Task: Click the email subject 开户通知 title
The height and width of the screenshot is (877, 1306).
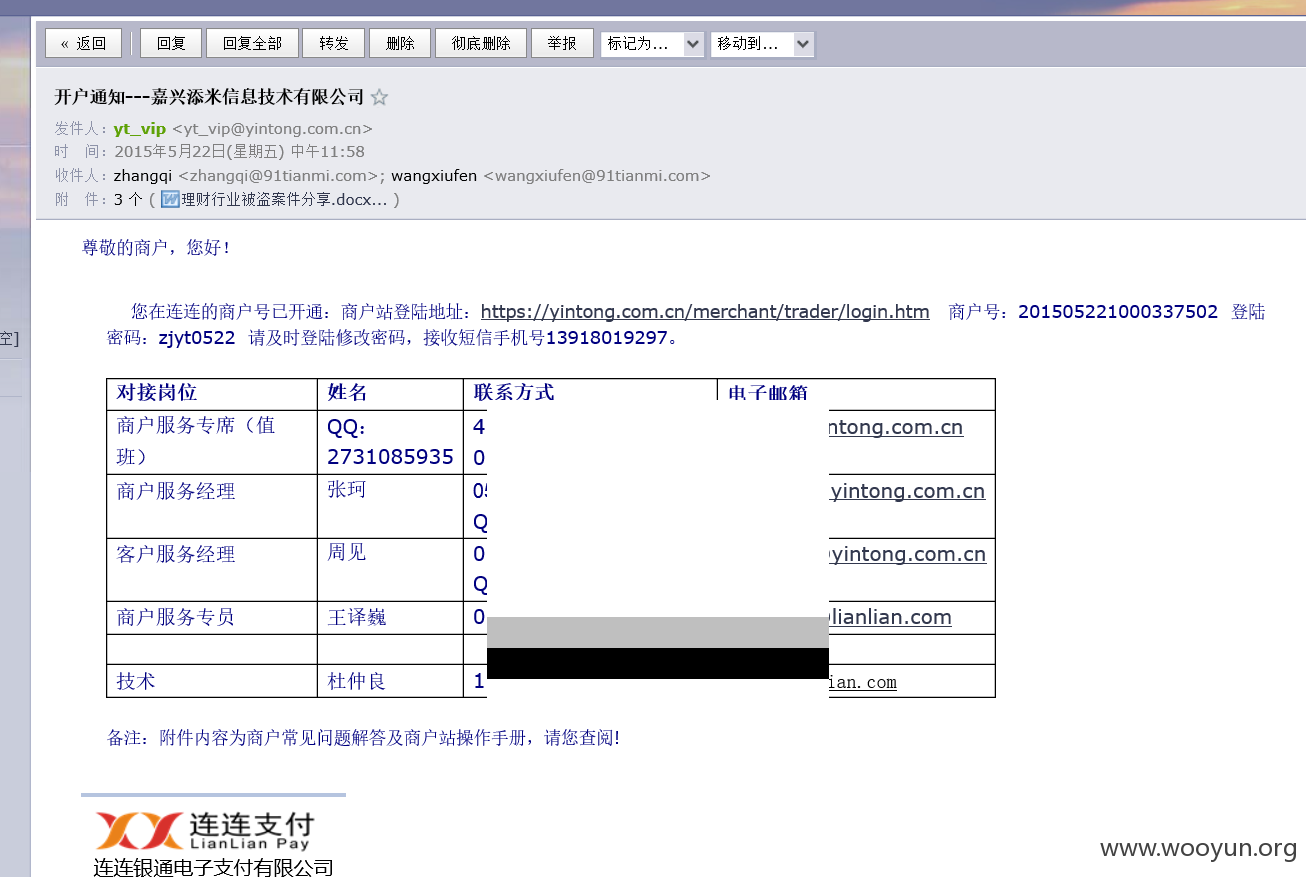Action: click(x=209, y=97)
